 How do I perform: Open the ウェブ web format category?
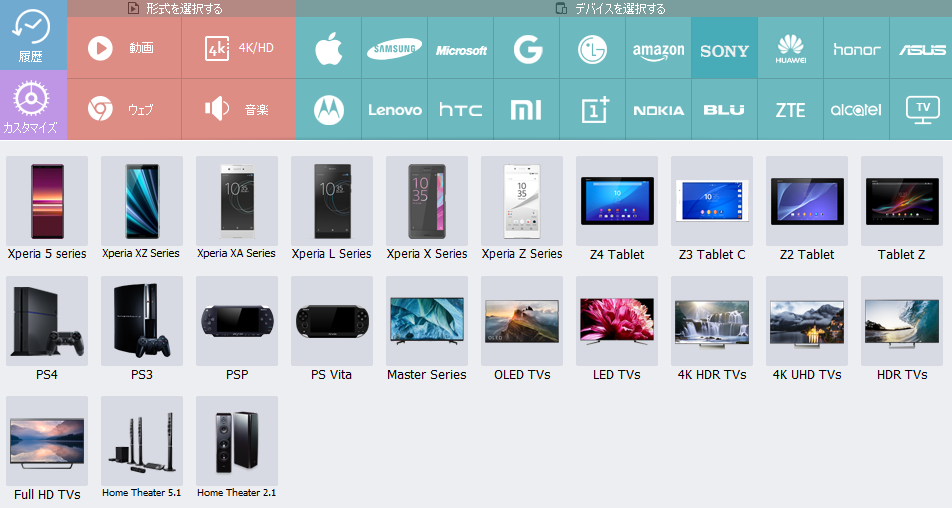[124, 110]
